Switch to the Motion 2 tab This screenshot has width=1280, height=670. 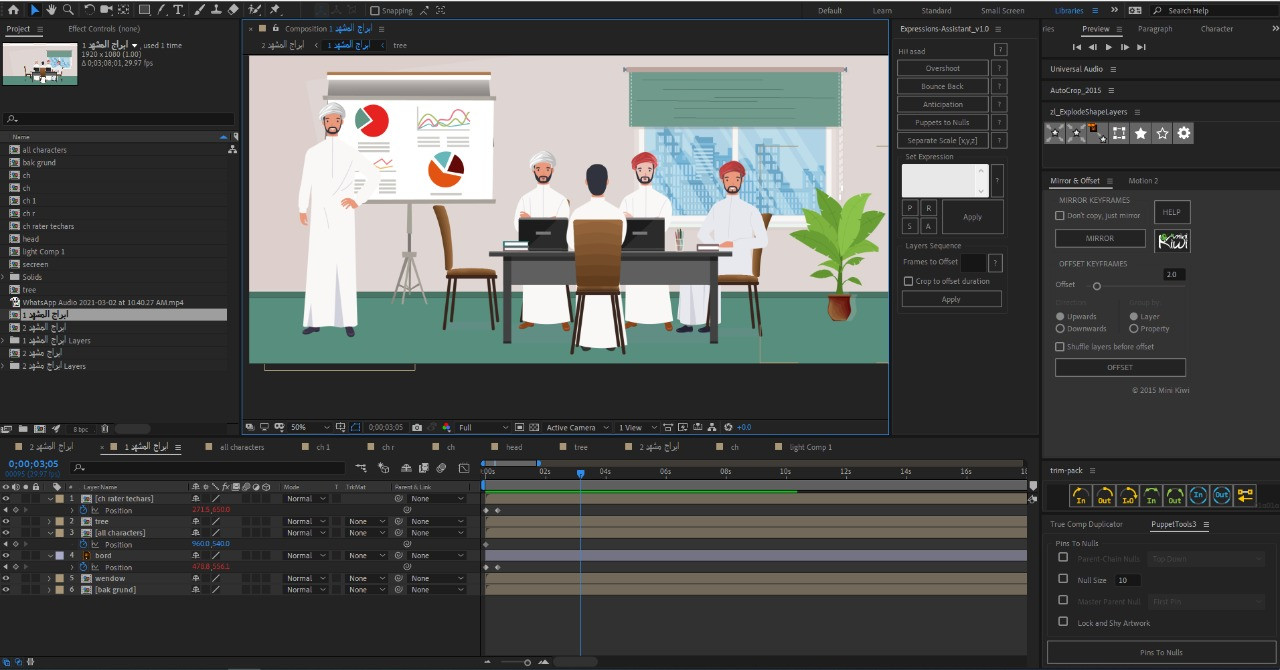point(1142,181)
